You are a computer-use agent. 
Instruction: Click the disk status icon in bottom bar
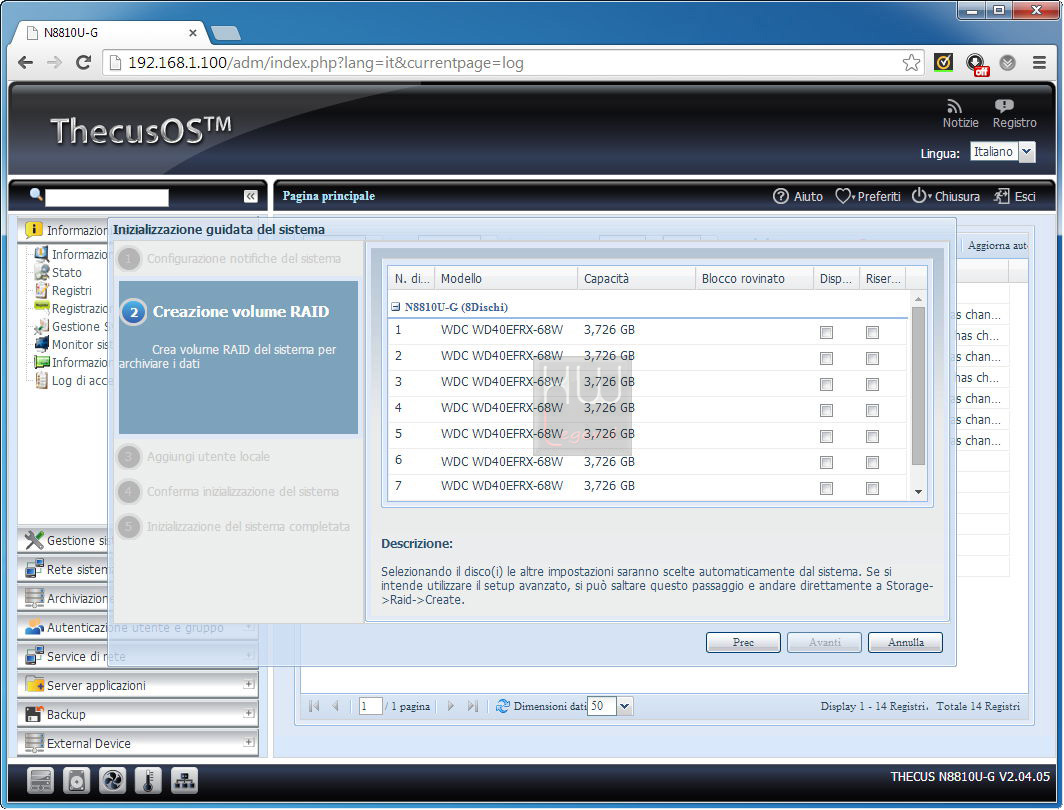click(x=77, y=781)
